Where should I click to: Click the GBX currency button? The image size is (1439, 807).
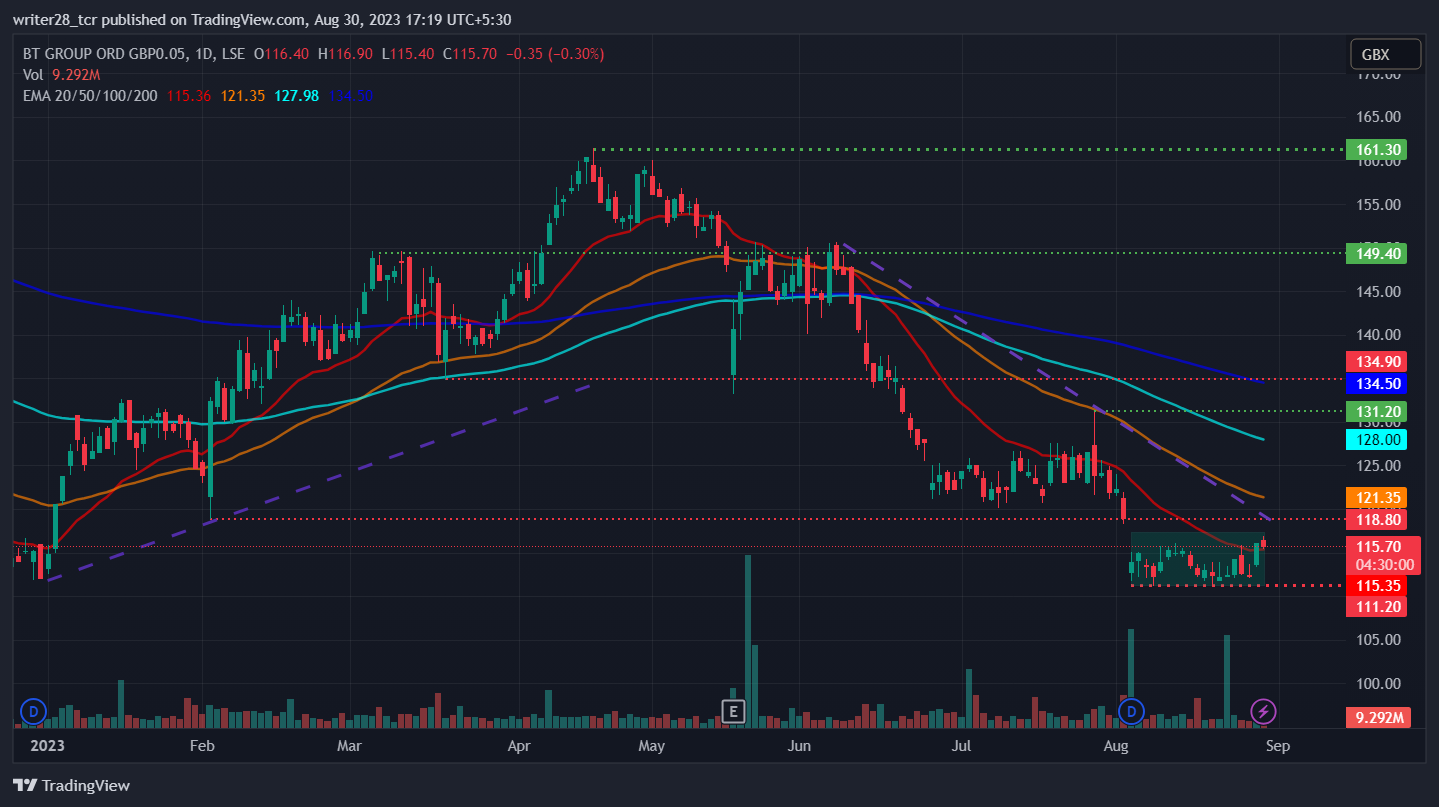1383,54
